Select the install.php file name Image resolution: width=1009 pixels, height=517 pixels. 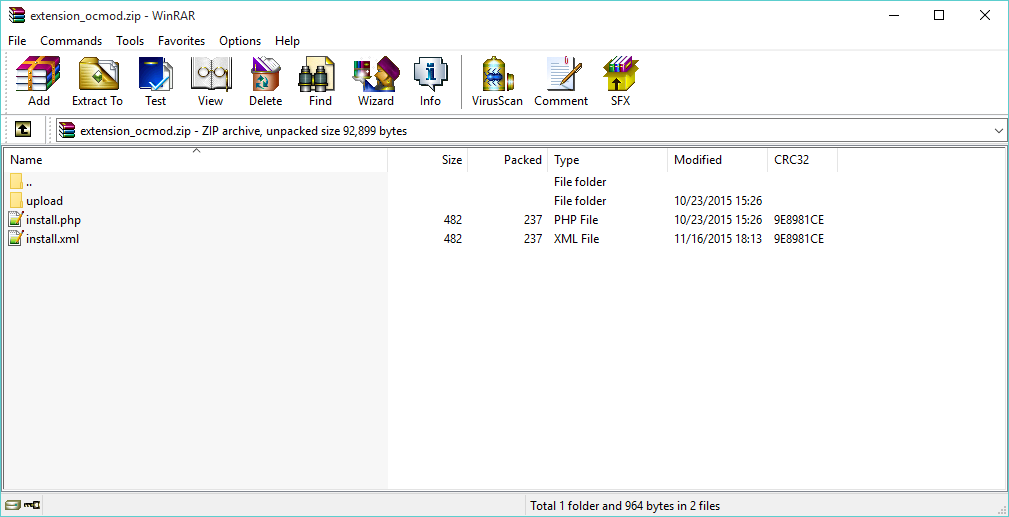click(53, 220)
